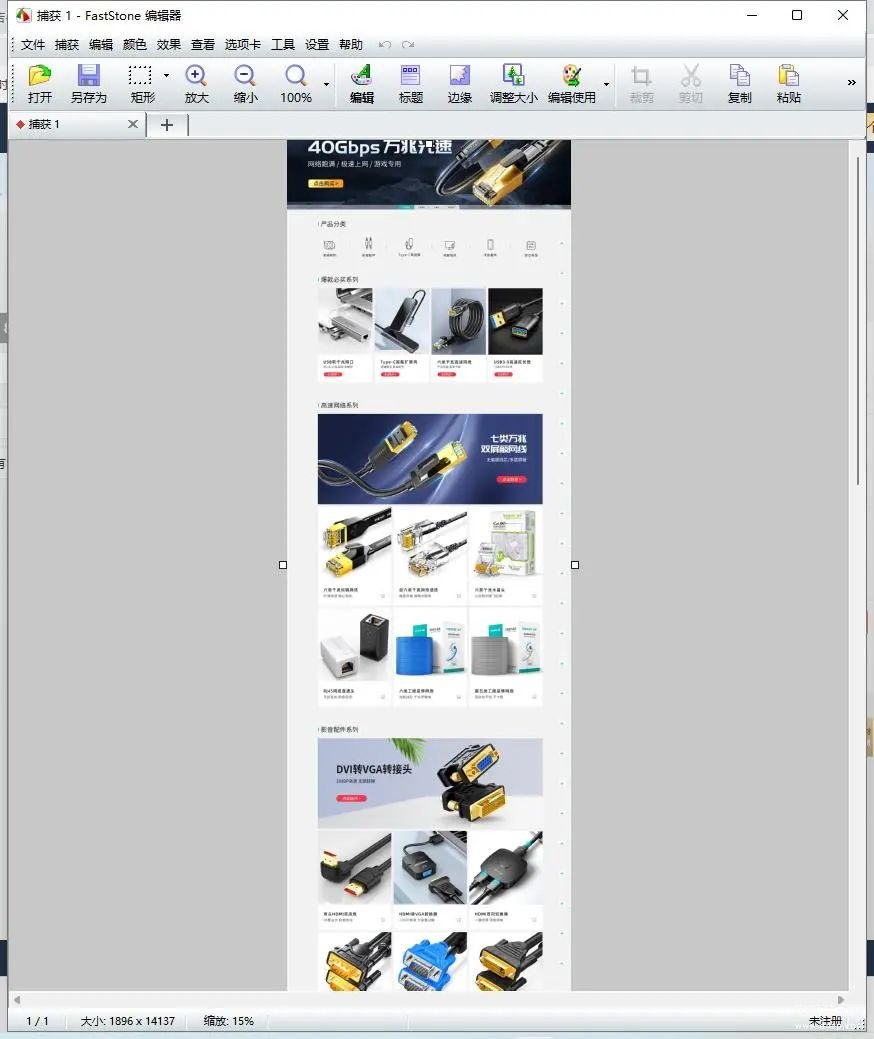Open 调整大小 resize tool

513,83
